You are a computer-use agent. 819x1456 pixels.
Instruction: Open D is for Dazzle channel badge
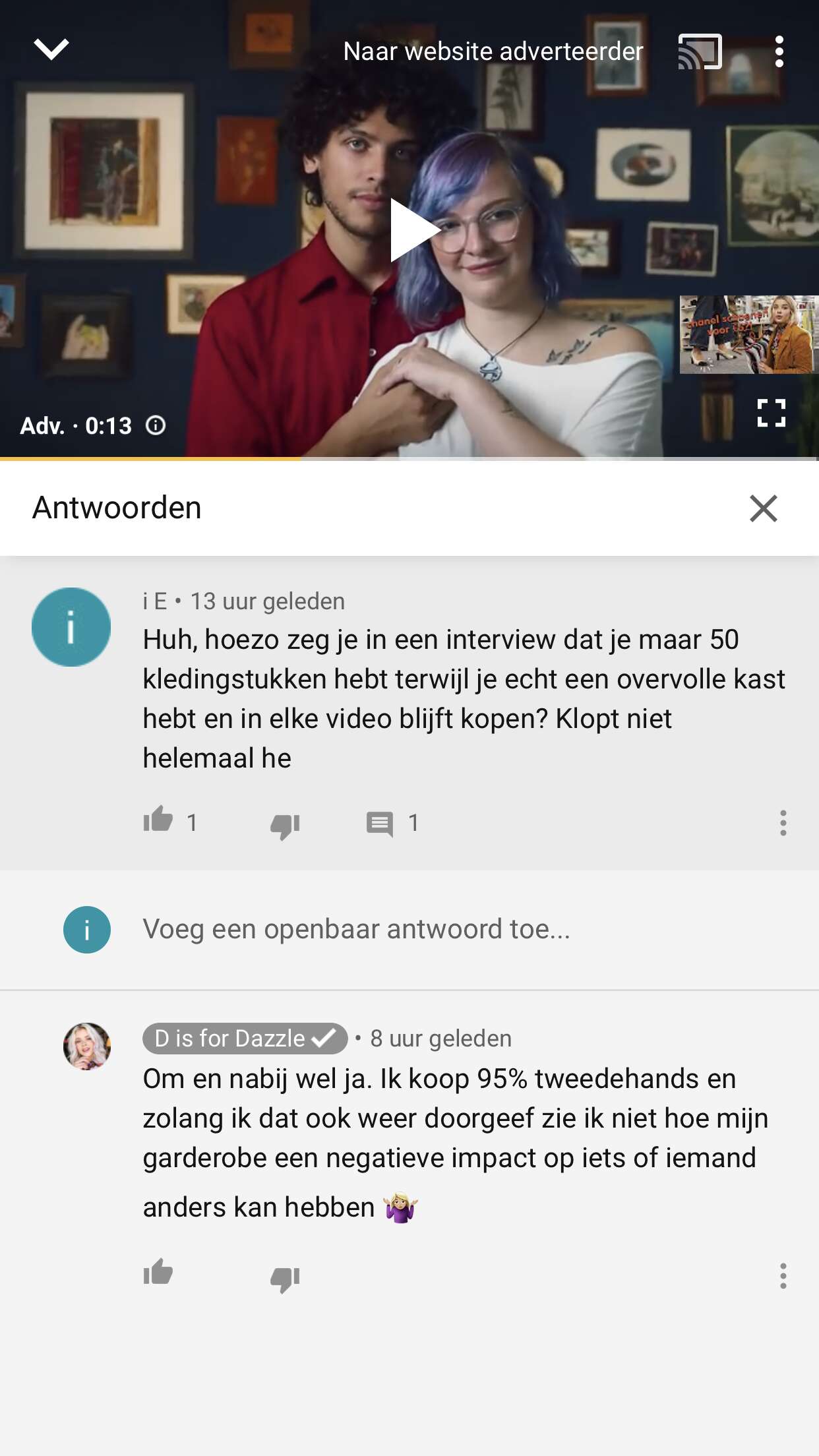(x=245, y=1039)
